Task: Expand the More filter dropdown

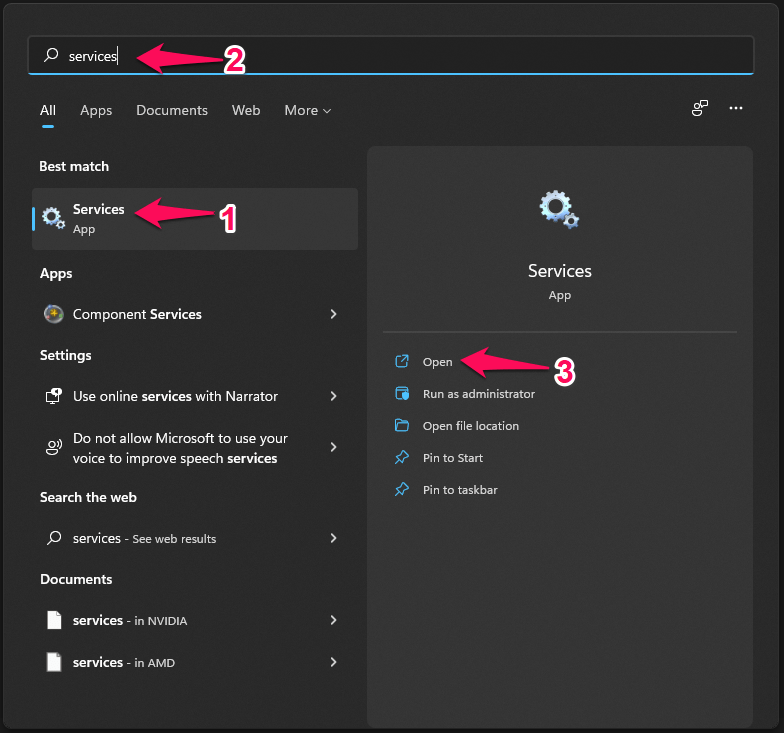Action: (x=307, y=110)
